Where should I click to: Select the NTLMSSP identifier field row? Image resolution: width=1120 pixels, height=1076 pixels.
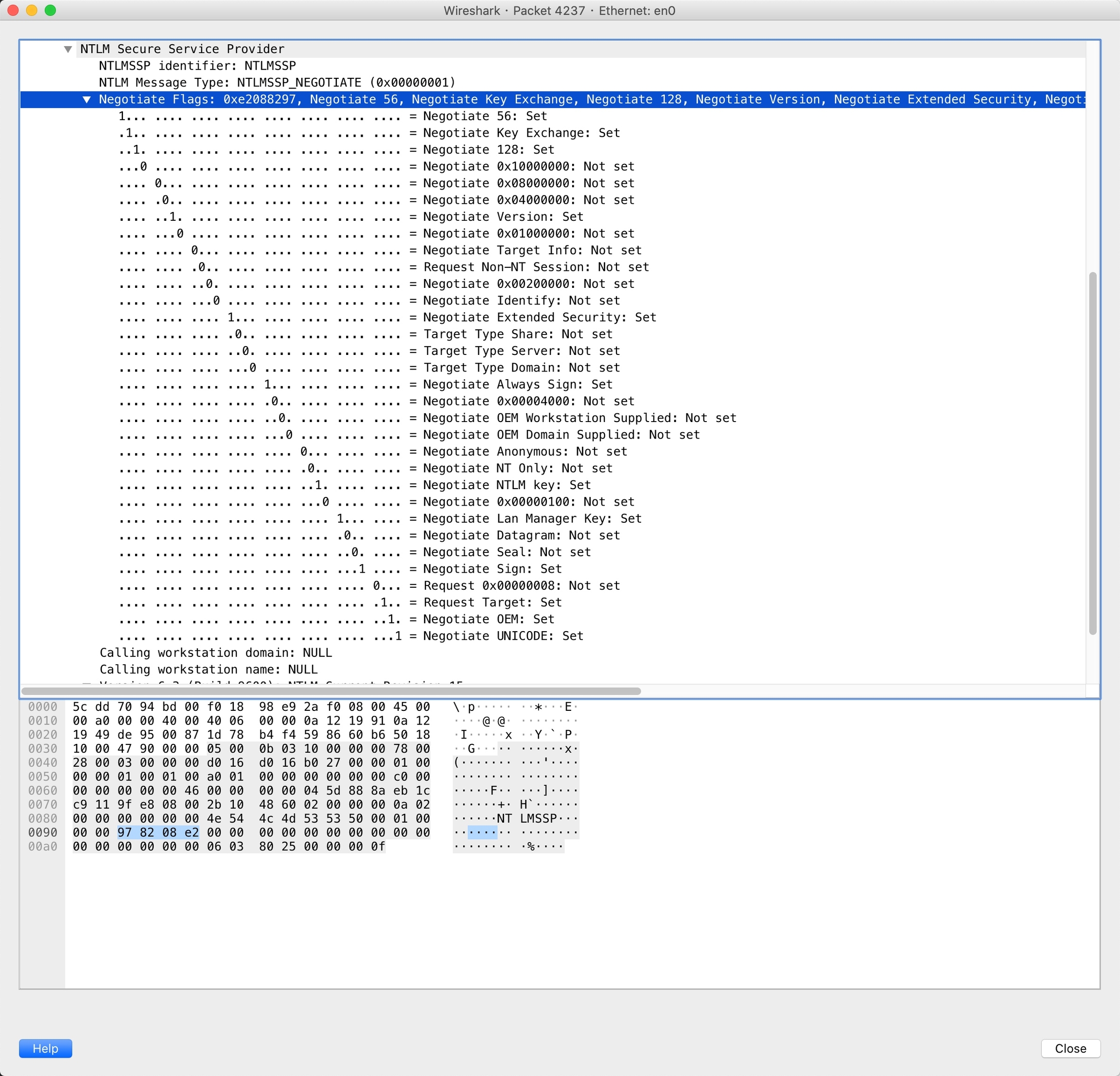point(197,66)
